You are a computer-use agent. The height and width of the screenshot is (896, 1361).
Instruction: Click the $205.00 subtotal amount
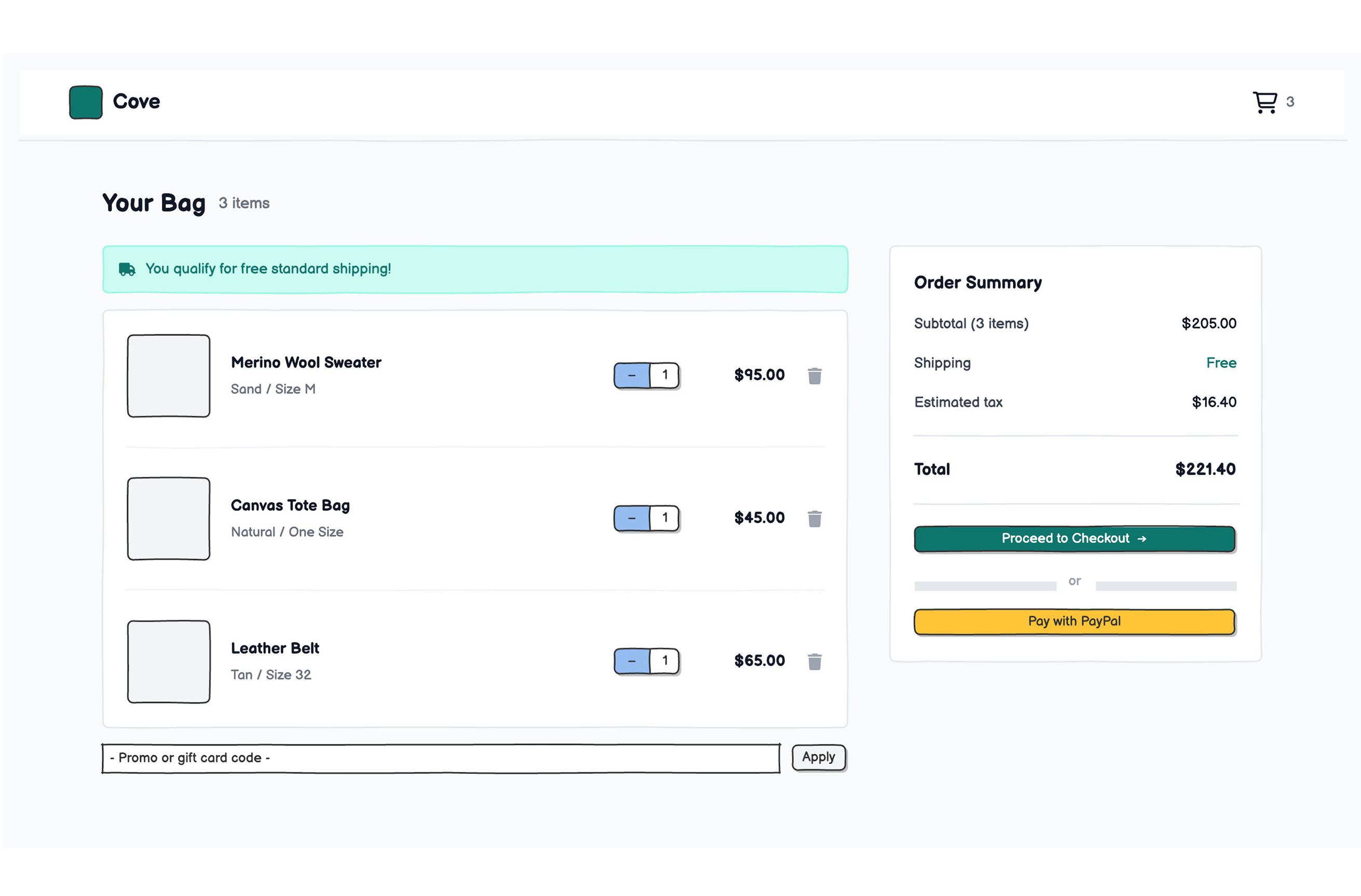coord(1209,323)
